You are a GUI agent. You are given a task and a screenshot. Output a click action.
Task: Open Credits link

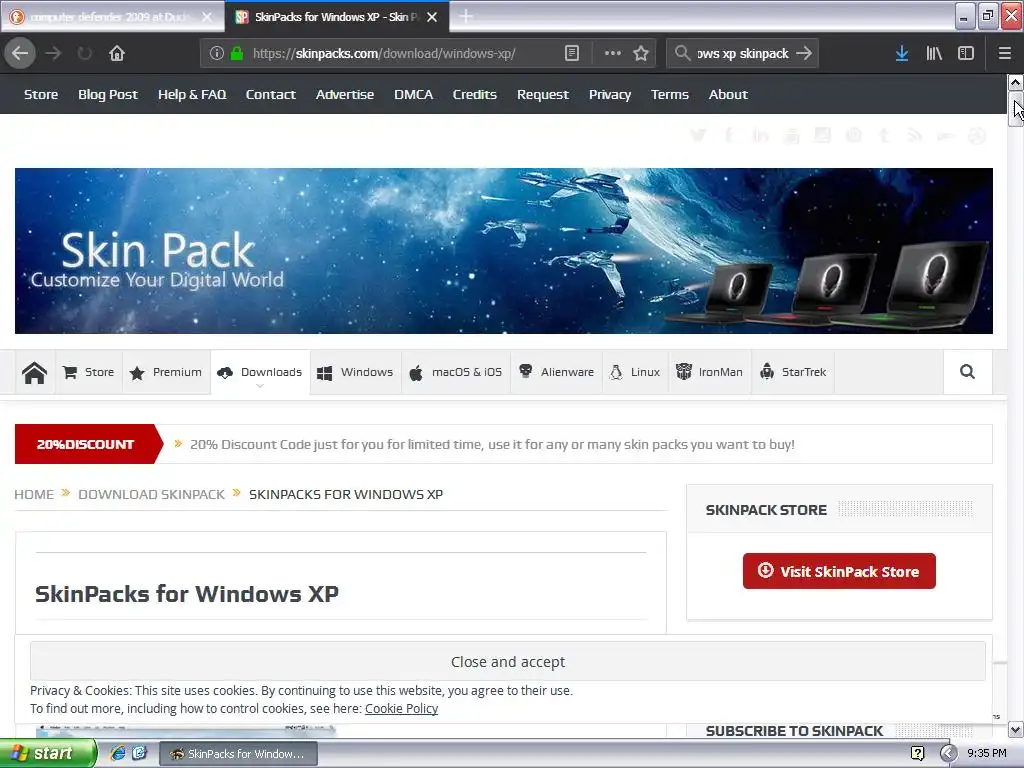click(x=475, y=95)
